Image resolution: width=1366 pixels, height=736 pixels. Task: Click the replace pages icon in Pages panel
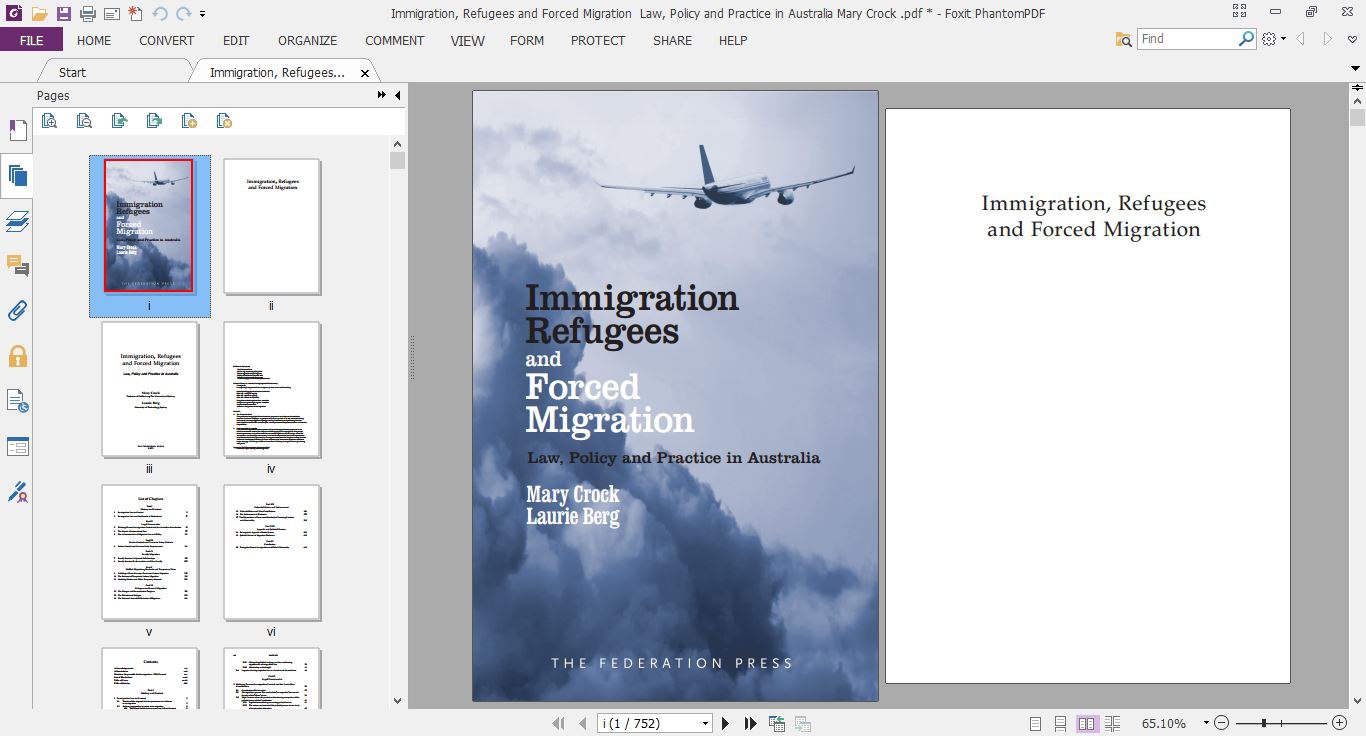click(155, 121)
